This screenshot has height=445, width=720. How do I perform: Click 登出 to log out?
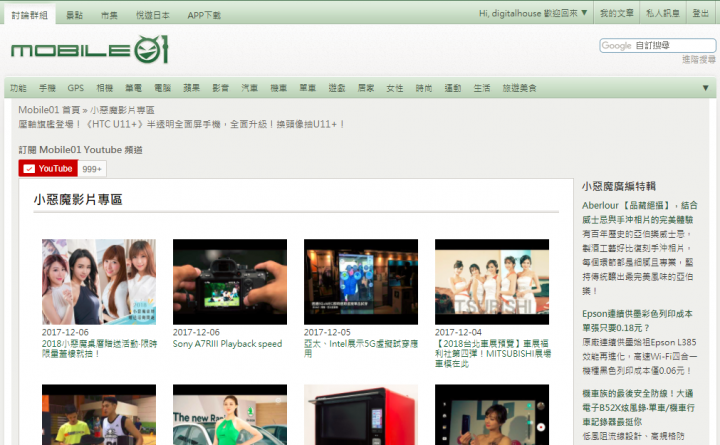point(701,13)
